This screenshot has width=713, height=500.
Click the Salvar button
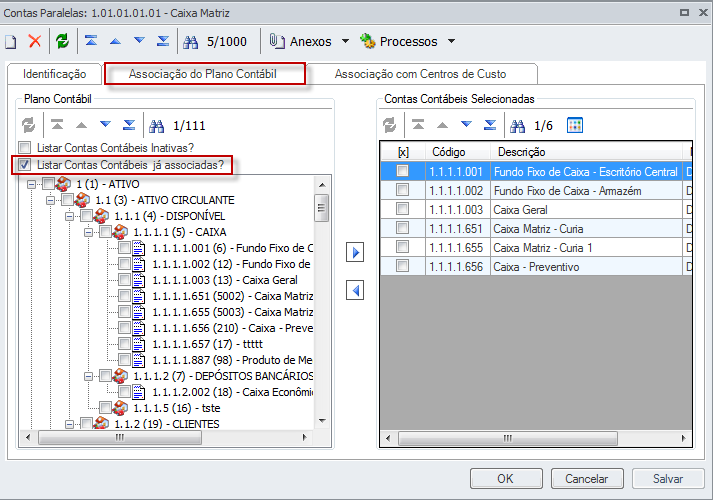pos(668,479)
